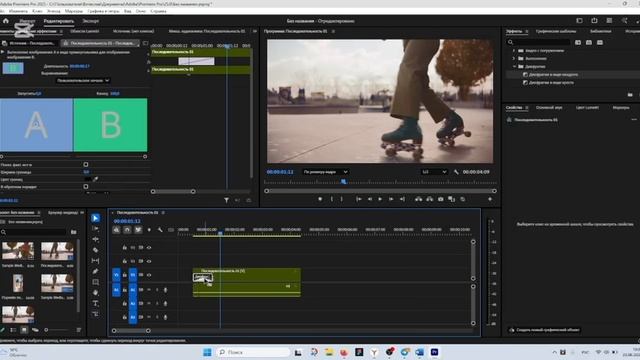Click transition preview play triangle in Effect Controls
Screen dimensions: 640x360
coord(2,52)
